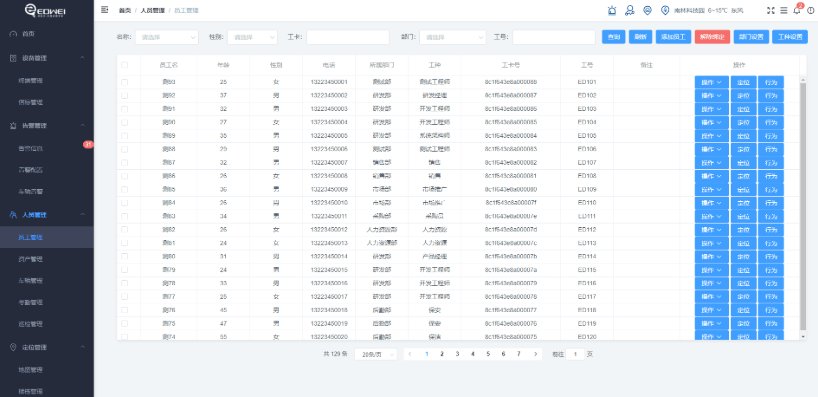This screenshot has width=818, height=397.
Task: Open the 部门 department select dropdown
Action: point(452,37)
